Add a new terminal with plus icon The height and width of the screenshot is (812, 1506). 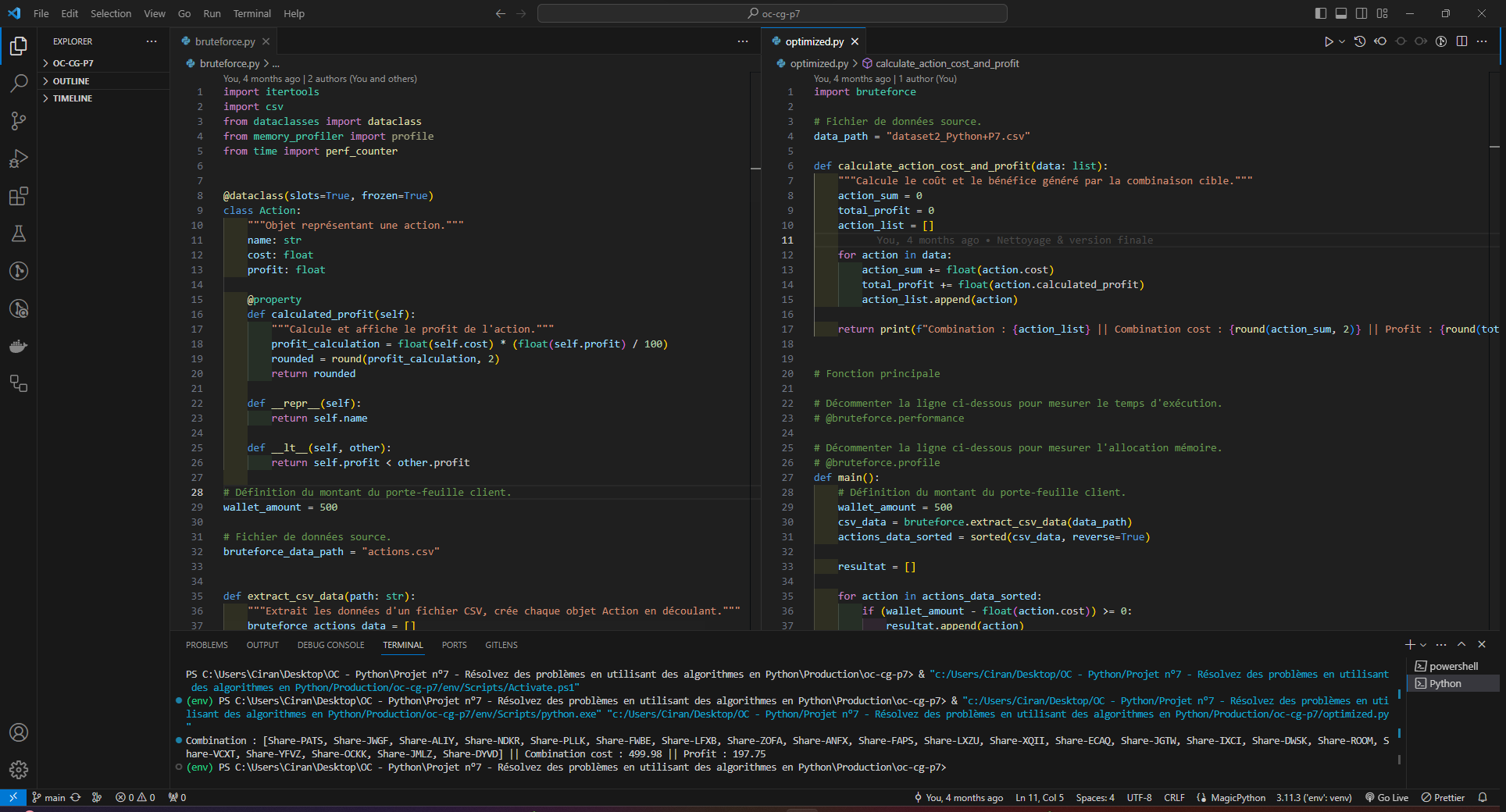point(1410,644)
